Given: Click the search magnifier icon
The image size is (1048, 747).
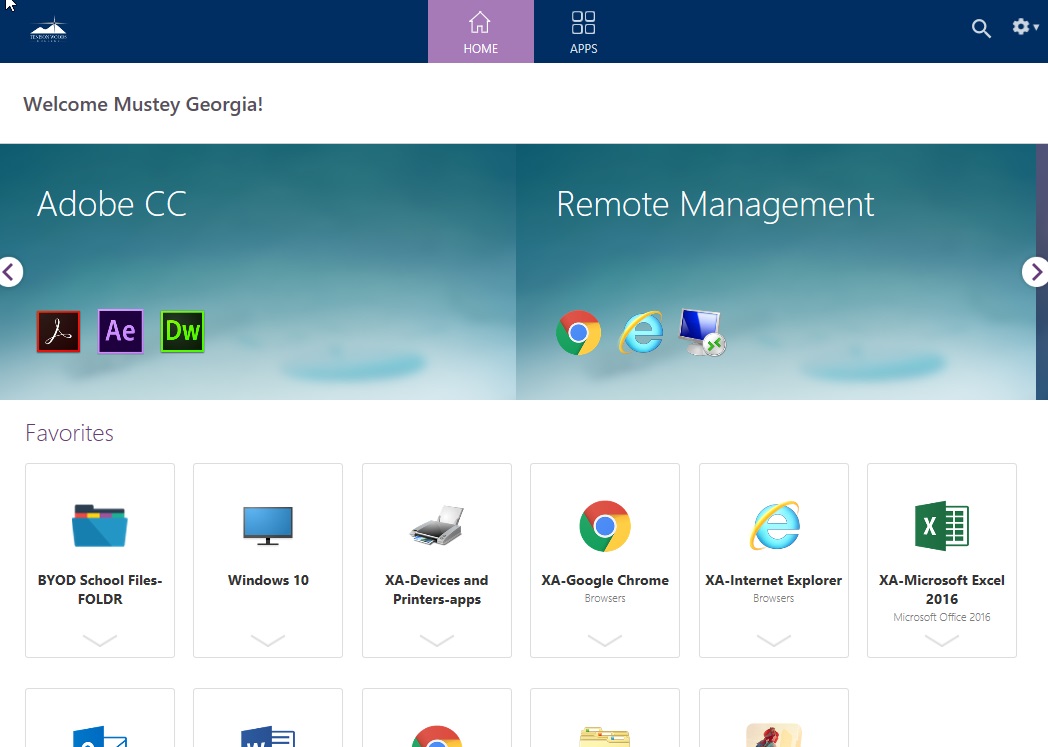Looking at the screenshot, I should pyautogui.click(x=981, y=28).
